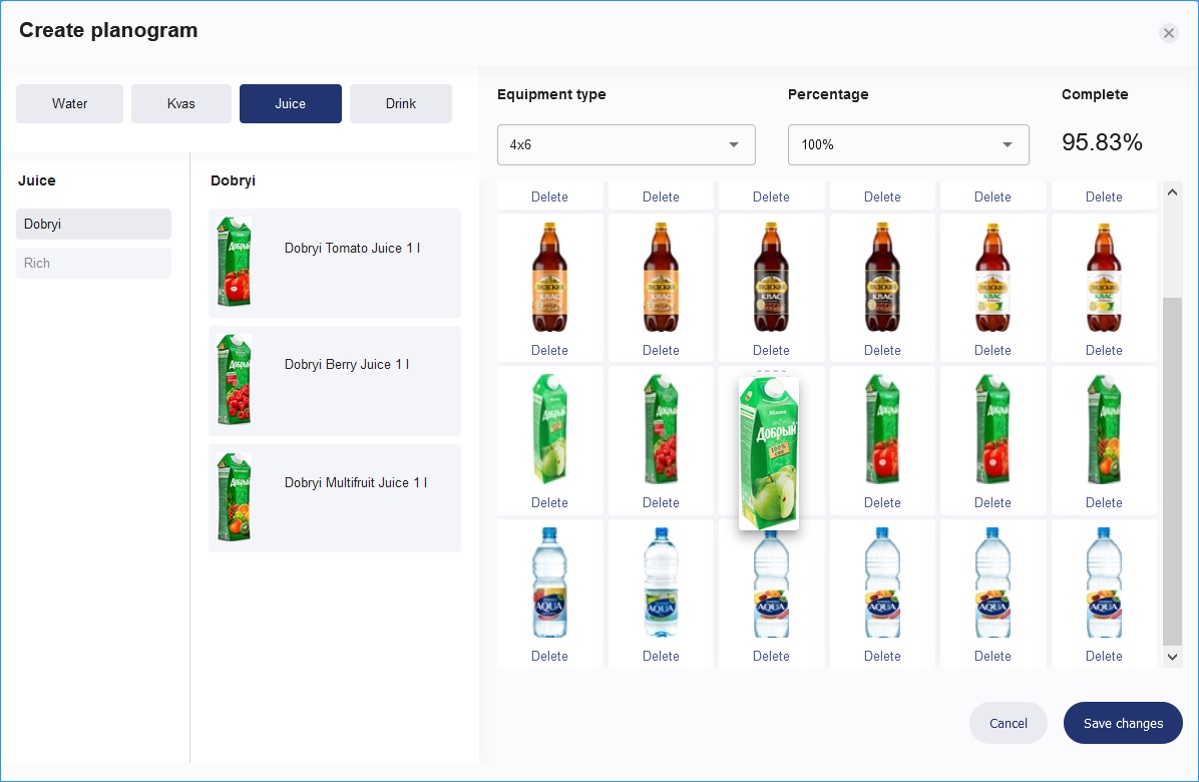Expand the Percentage 100% dropdown
The height and width of the screenshot is (782, 1199).
coord(908,145)
